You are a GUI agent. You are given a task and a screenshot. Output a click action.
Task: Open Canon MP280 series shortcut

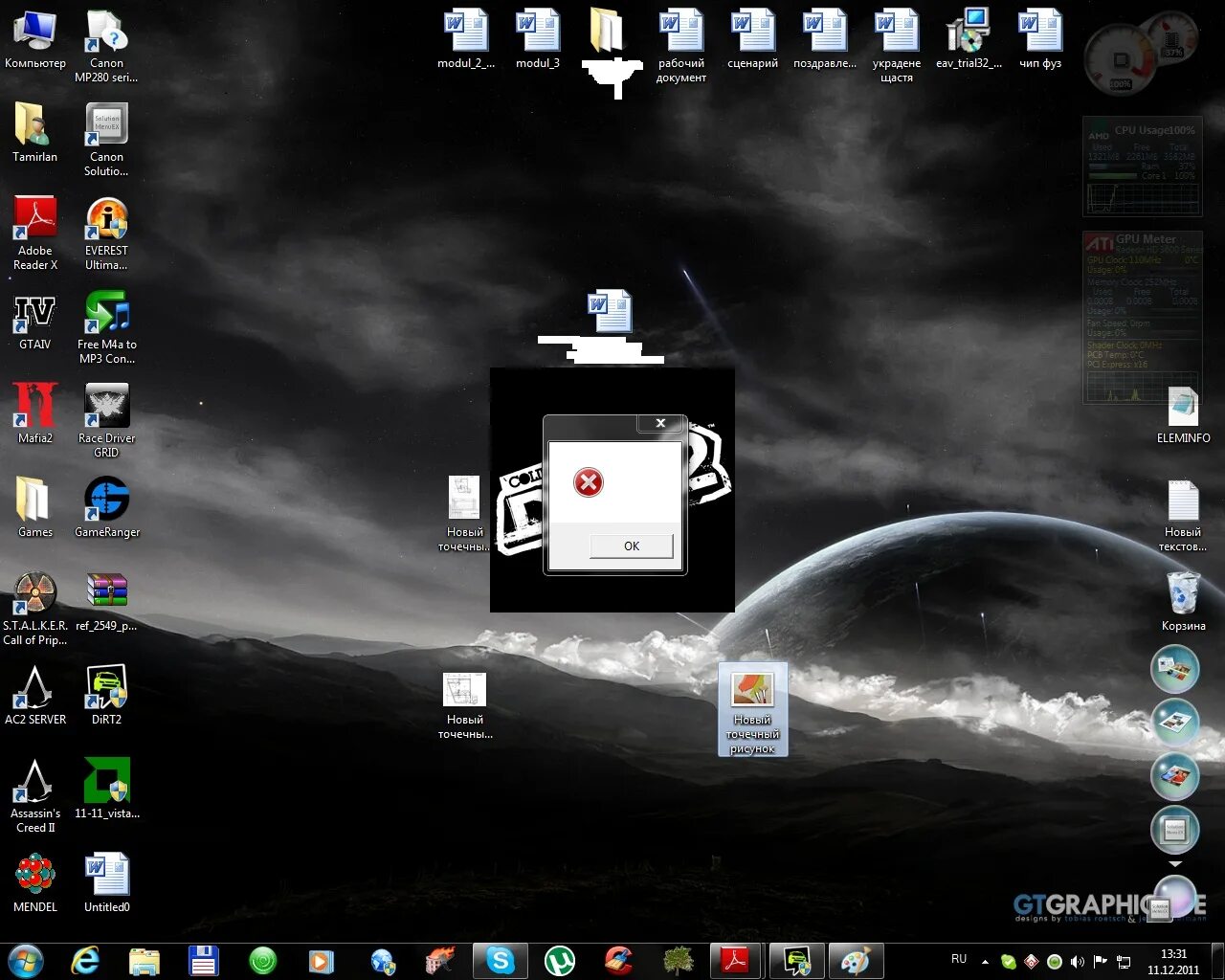point(106,46)
